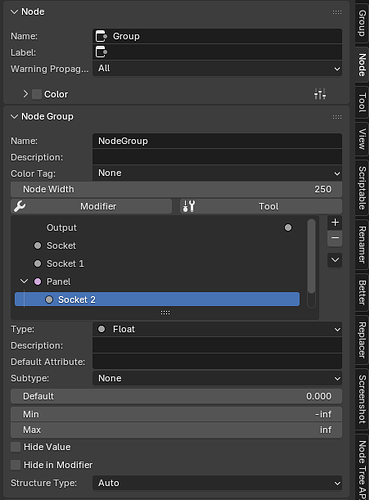Select the Socket 2 interface row

pyautogui.click(x=157, y=299)
